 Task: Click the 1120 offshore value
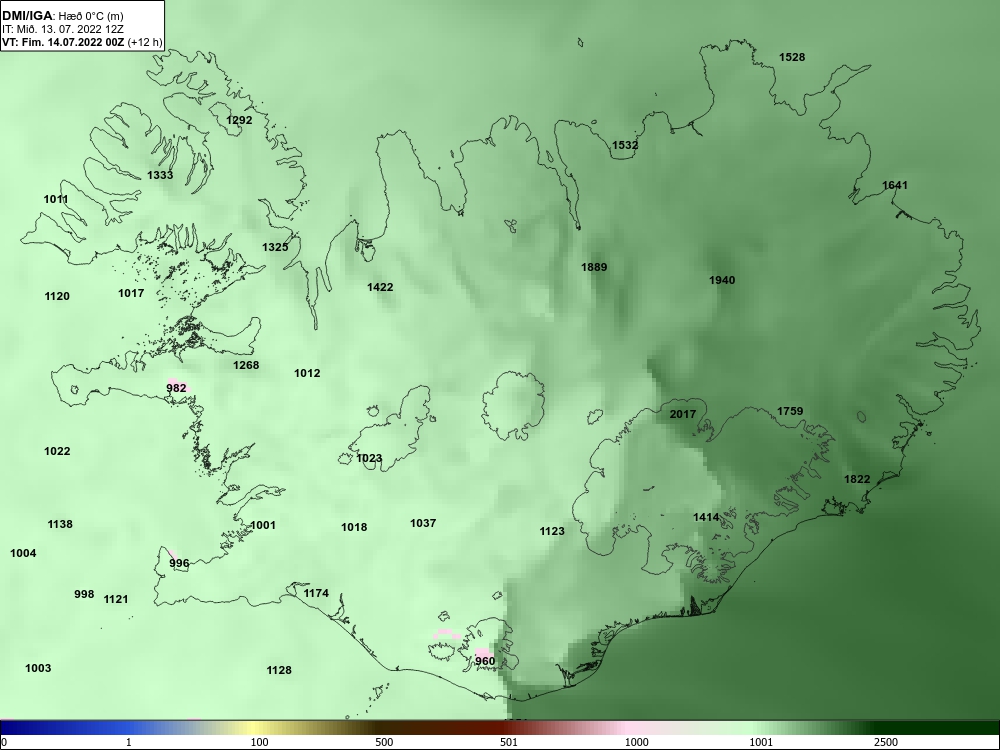(57, 296)
